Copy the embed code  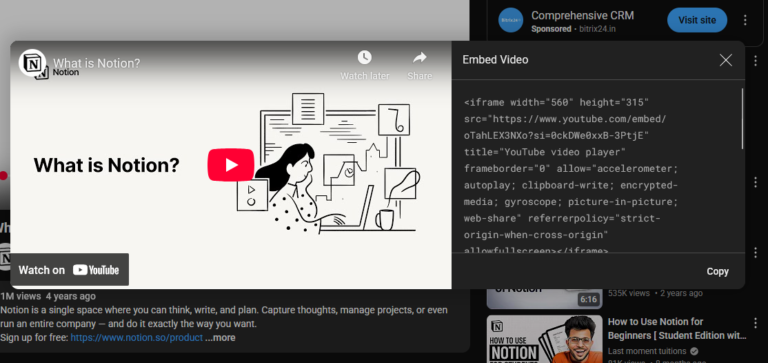click(717, 271)
